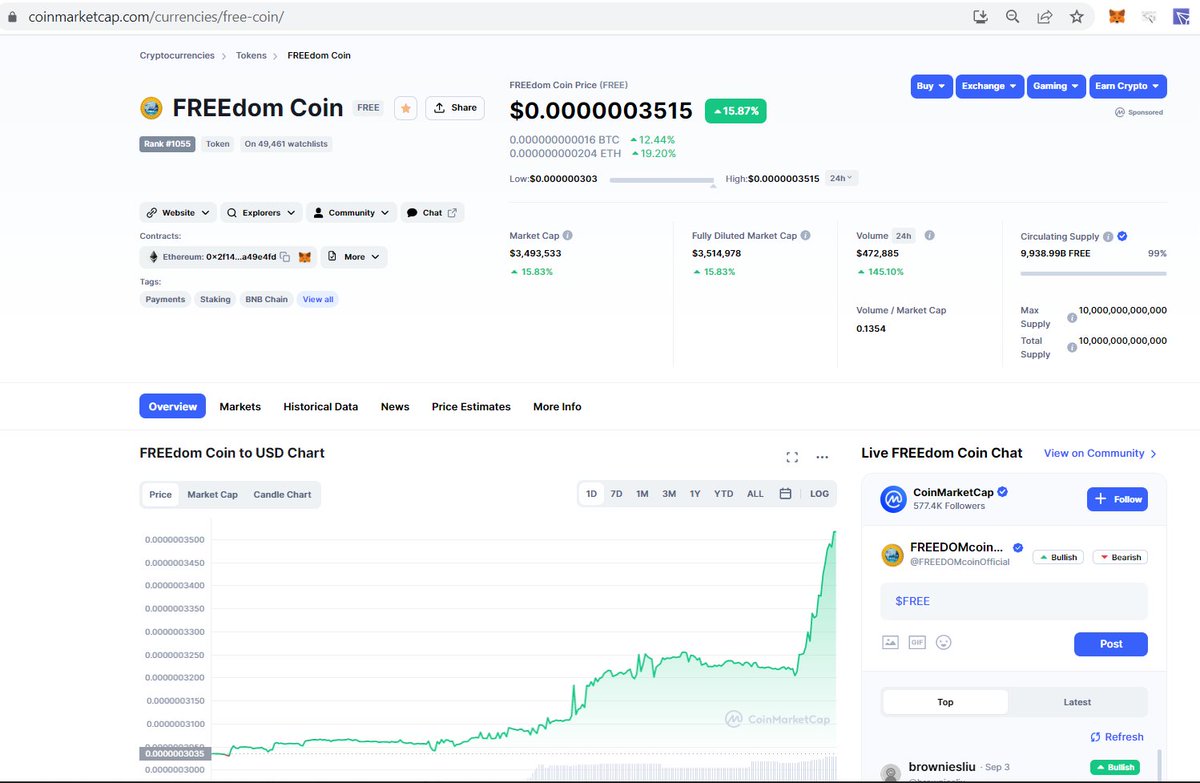This screenshot has height=783, width=1200.
Task: Switch to Candle Chart view
Action: pyautogui.click(x=282, y=495)
